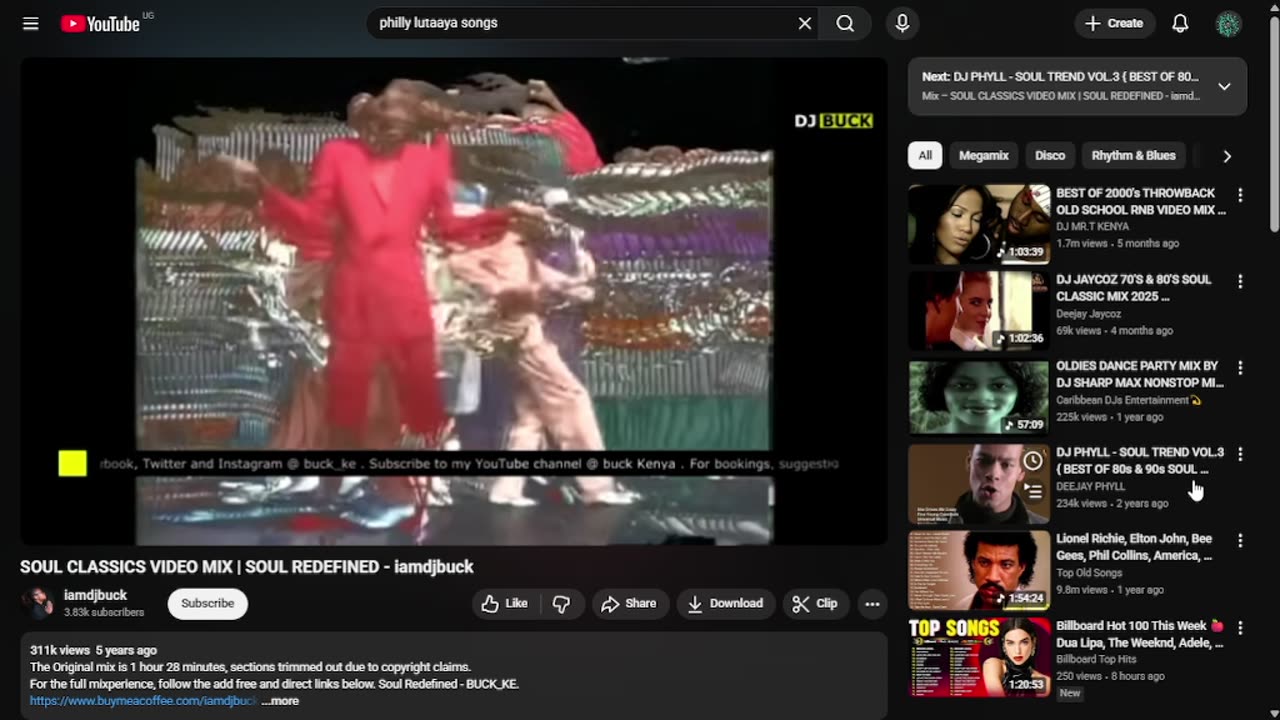Visit DJ MR.T KENYA channel
The width and height of the screenshot is (1280, 720).
coord(1092,227)
